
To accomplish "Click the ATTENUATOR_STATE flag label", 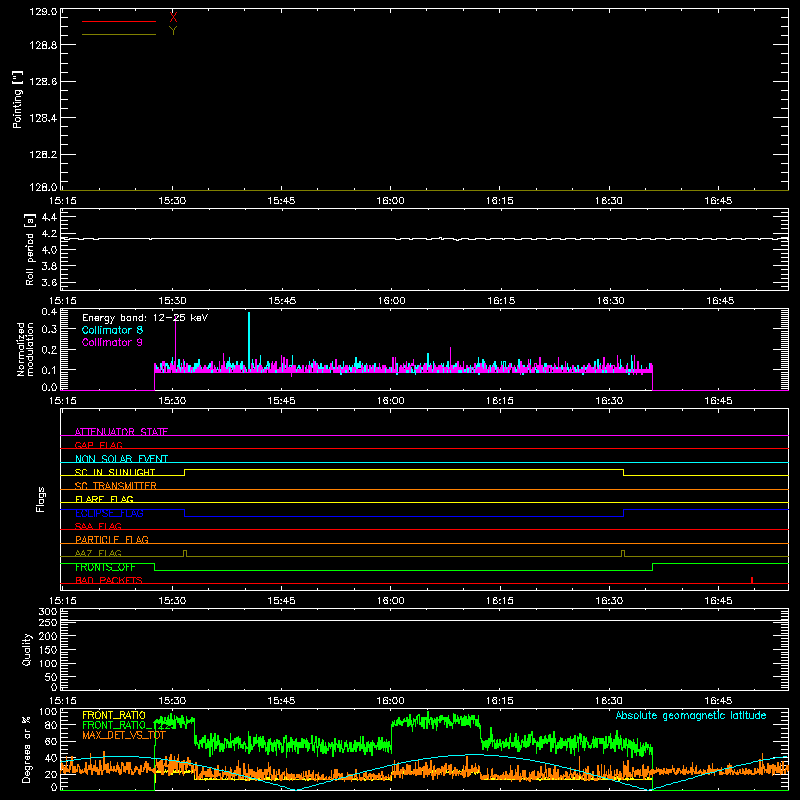I will click(x=121, y=432).
